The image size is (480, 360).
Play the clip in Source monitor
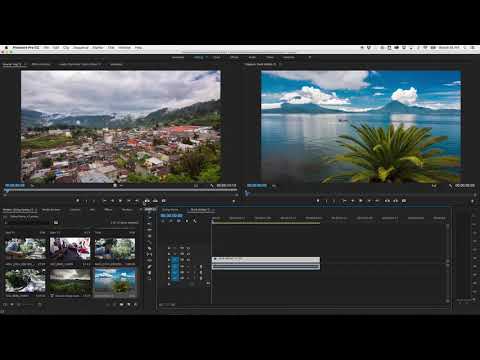(x=121, y=201)
